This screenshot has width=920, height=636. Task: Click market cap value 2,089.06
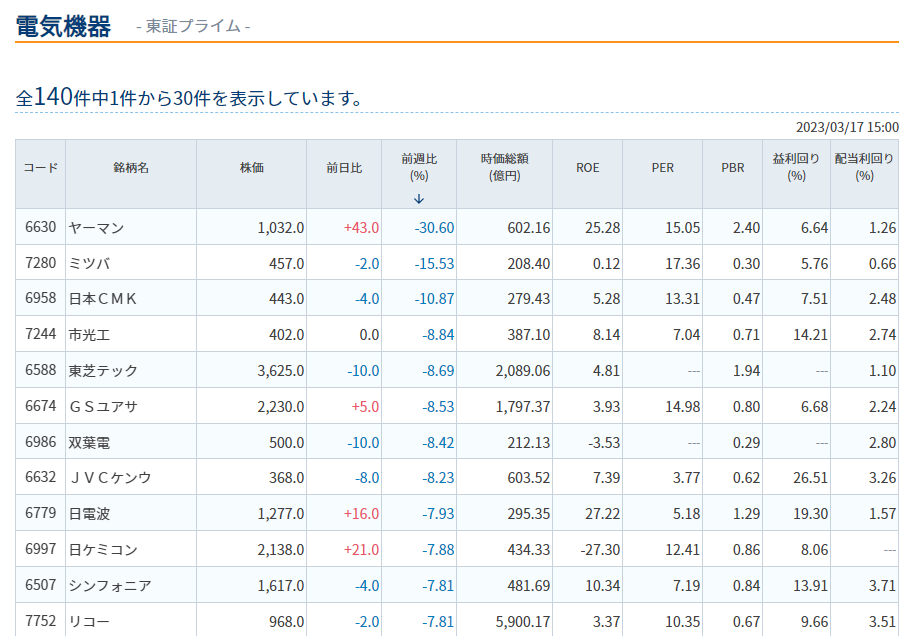523,371
